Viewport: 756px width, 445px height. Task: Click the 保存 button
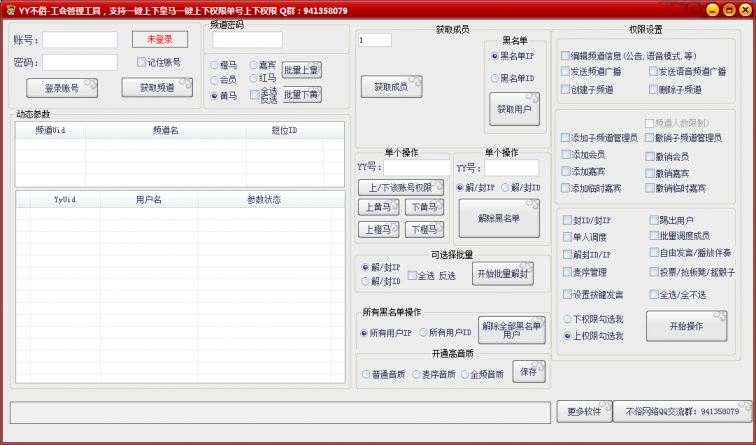pos(529,372)
